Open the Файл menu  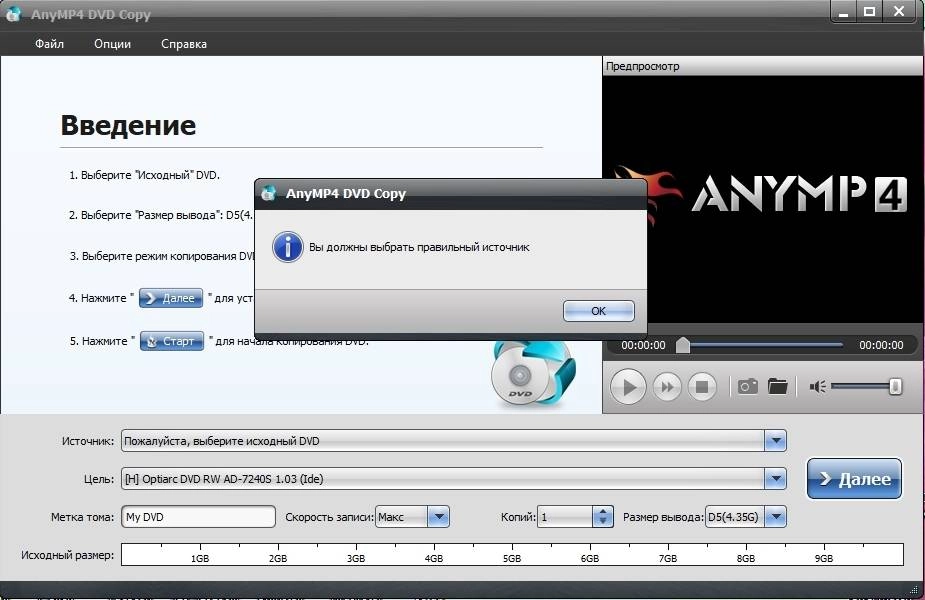(x=50, y=44)
